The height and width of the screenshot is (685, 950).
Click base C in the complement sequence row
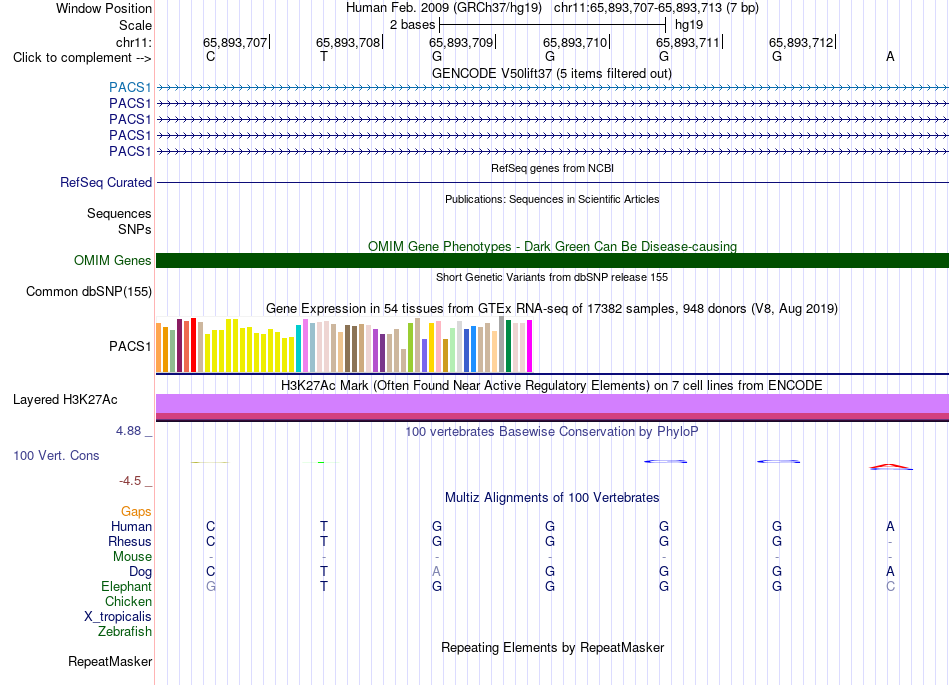tap(210, 56)
